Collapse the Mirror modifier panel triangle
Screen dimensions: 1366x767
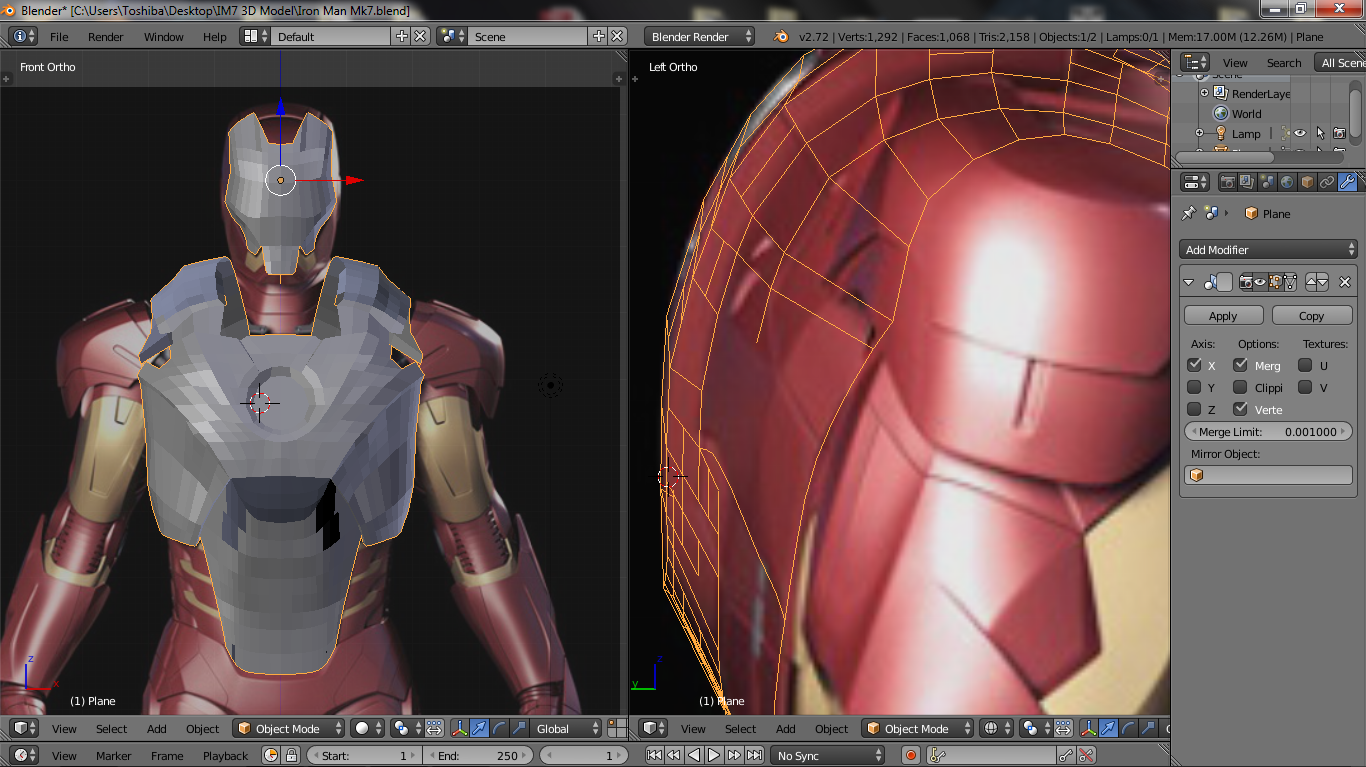click(x=1189, y=283)
